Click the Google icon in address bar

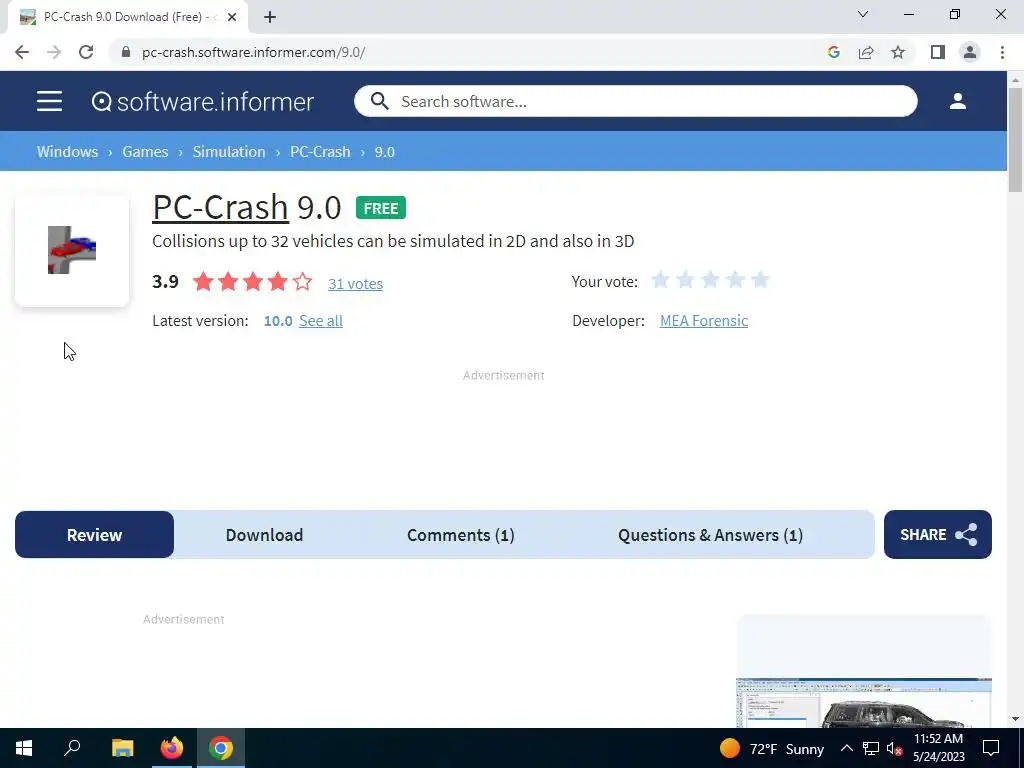point(833,52)
